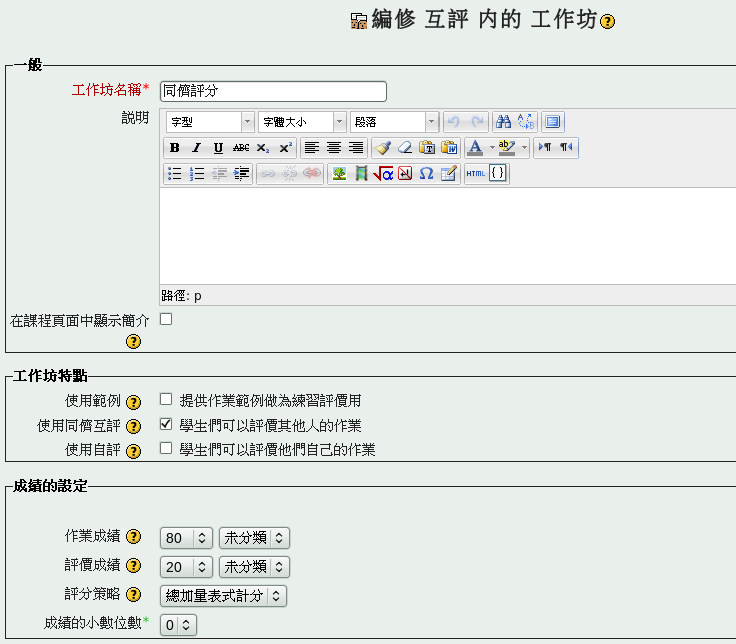Toggle fullscreen editor mode

(553, 122)
